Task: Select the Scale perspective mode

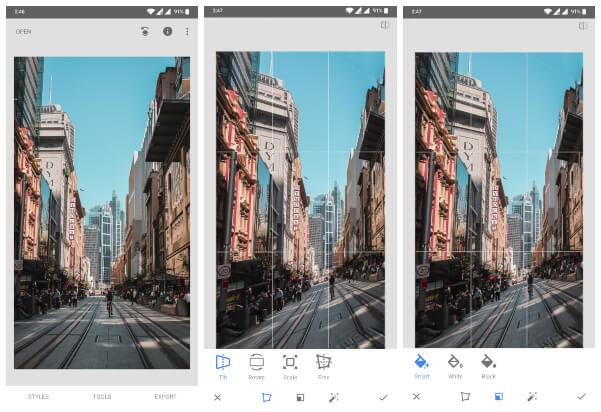Action: click(x=290, y=367)
